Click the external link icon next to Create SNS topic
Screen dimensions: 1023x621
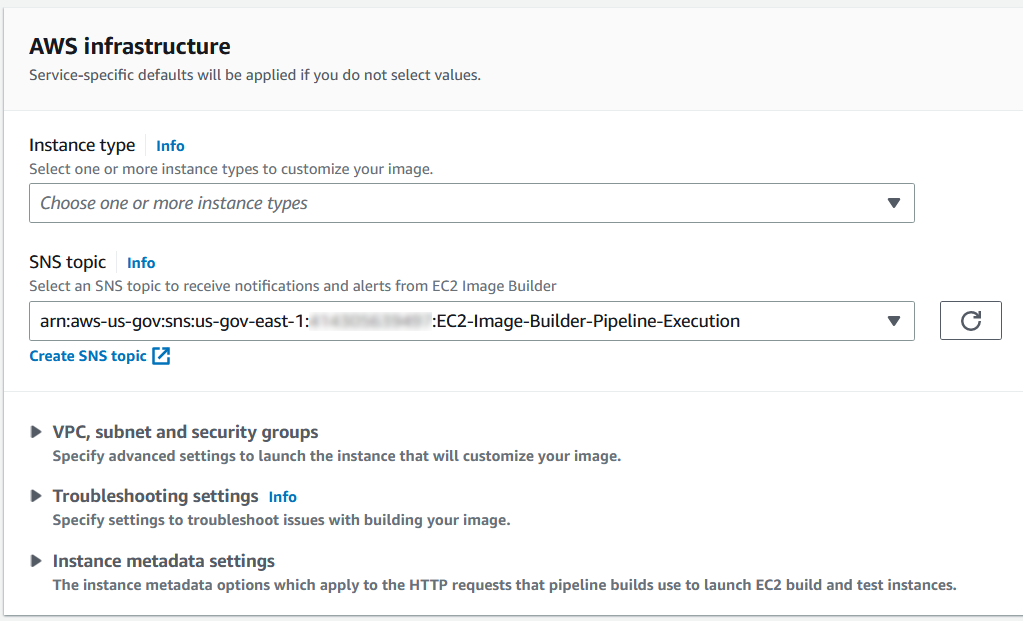(x=163, y=355)
